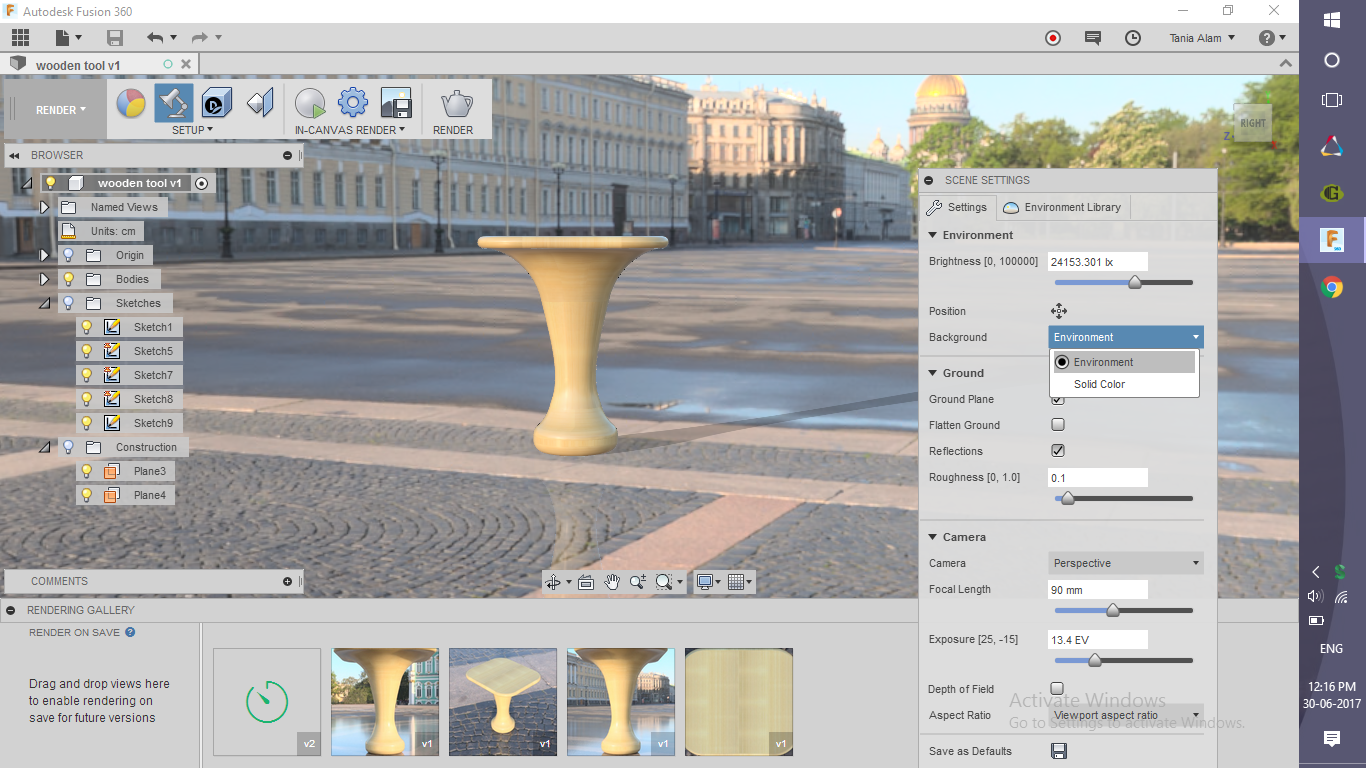Viewport: 1366px width, 768px height.
Task: Open the Background dropdown
Action: [1126, 337]
